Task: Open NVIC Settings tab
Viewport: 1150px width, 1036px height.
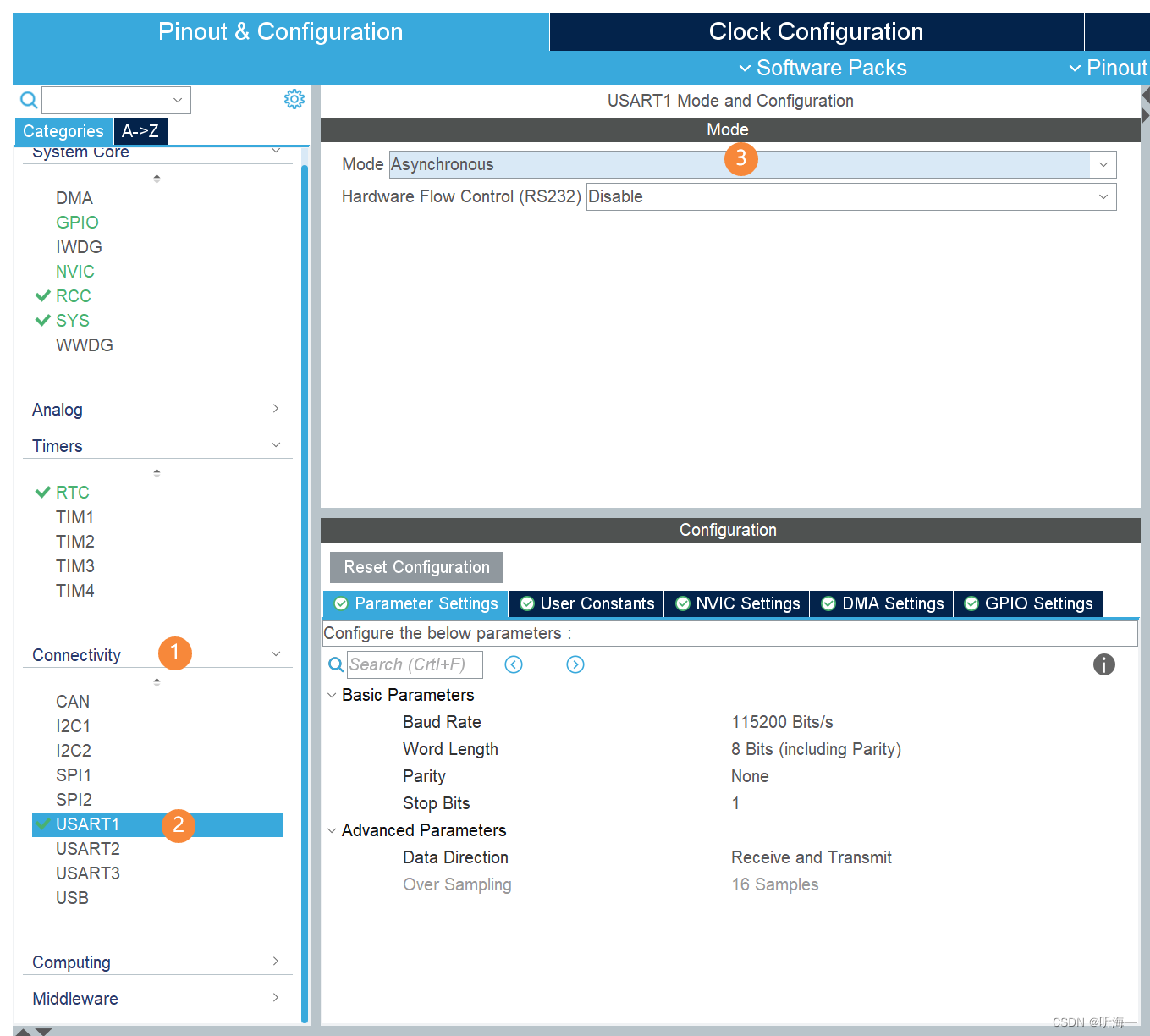Action: [737, 603]
